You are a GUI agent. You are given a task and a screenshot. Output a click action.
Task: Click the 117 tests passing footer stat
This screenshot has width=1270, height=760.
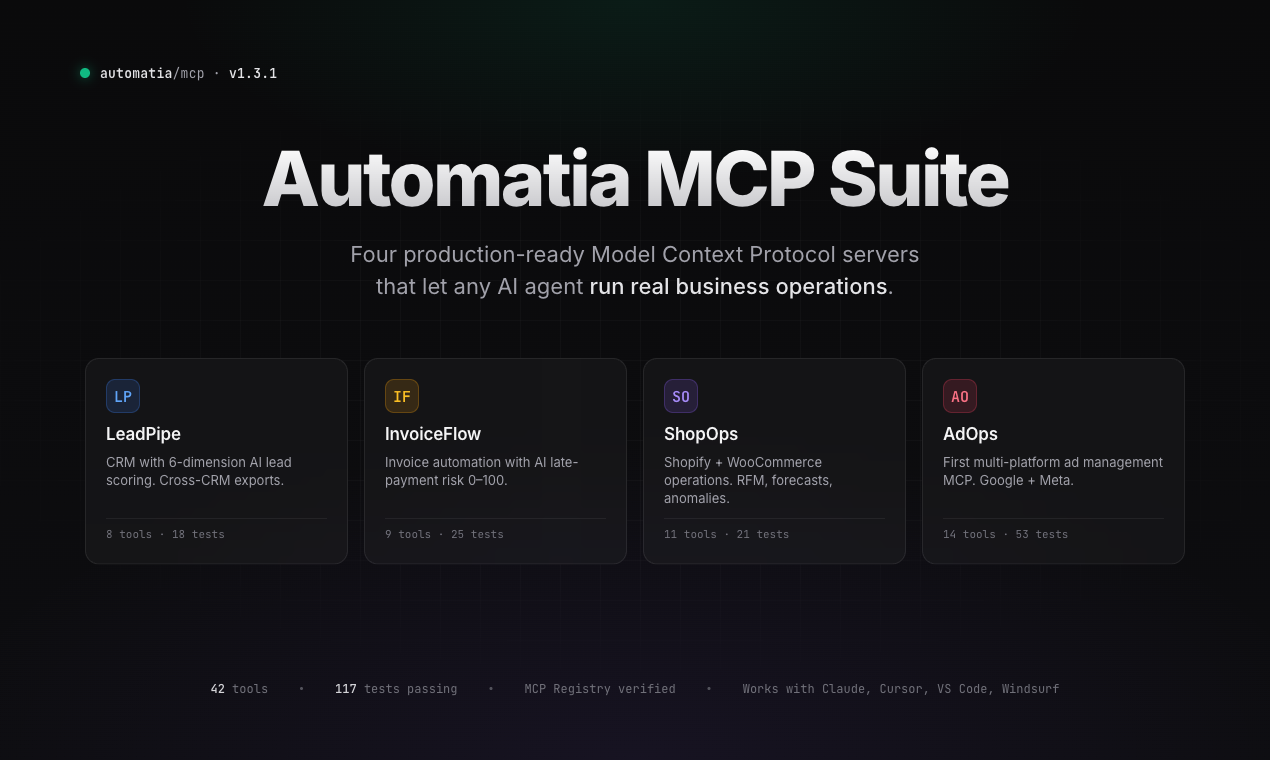396,688
